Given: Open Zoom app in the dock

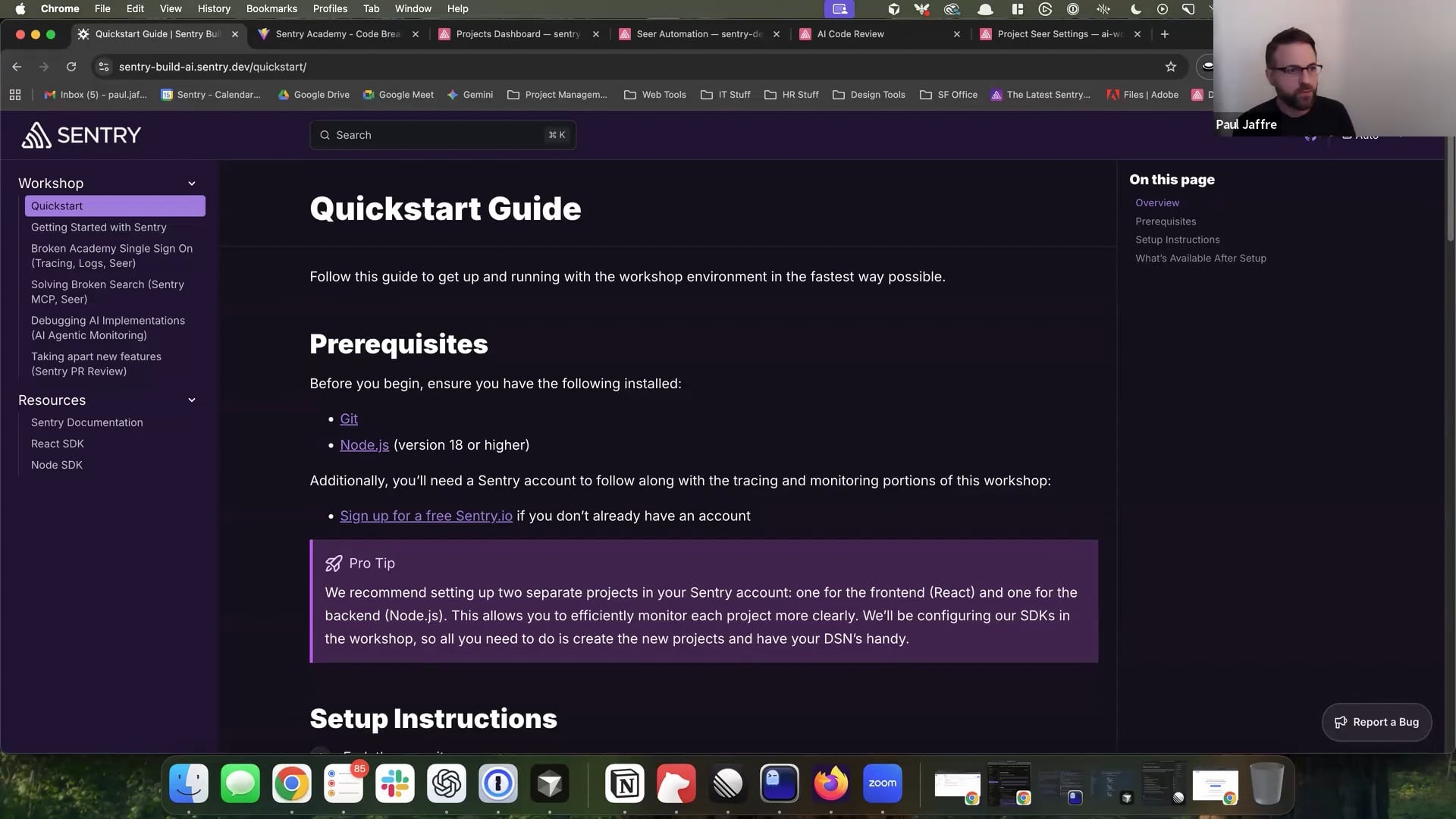Looking at the screenshot, I should (882, 783).
